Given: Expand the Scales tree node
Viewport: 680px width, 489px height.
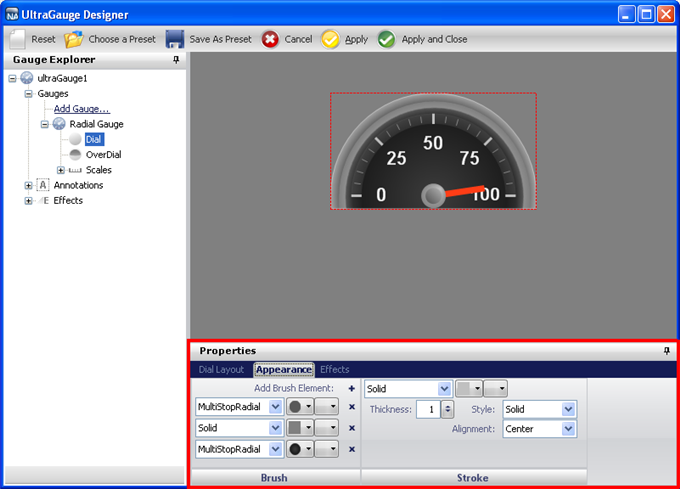Looking at the screenshot, I should pyautogui.click(x=61, y=170).
